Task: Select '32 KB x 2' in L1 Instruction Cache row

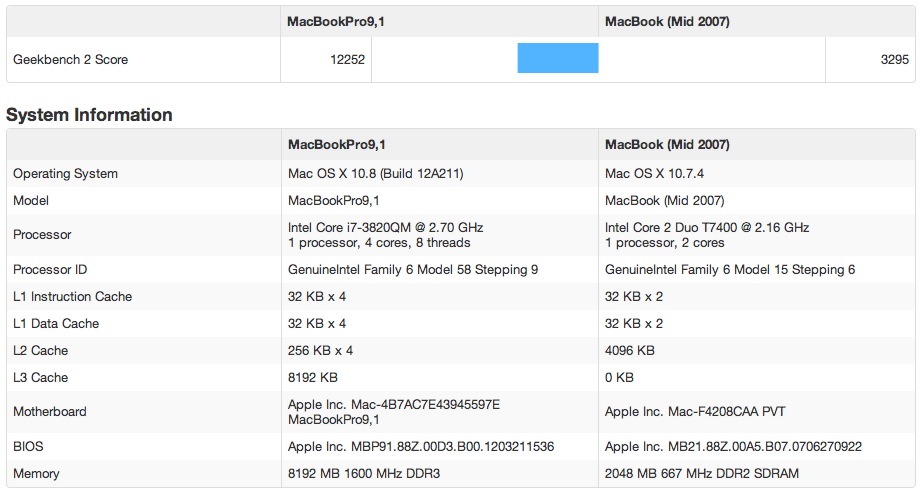Action: [633, 297]
